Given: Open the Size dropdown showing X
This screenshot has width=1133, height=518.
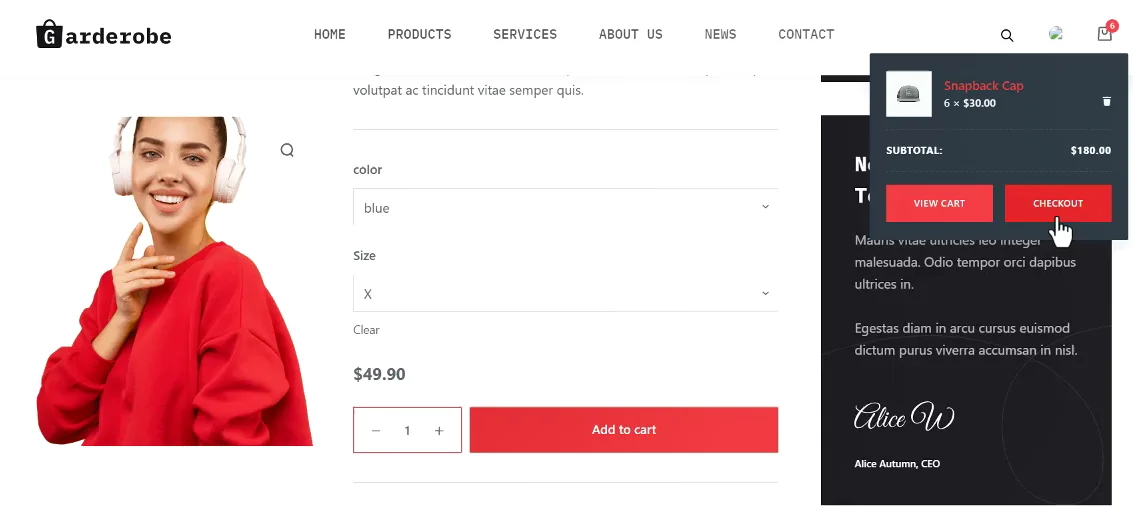Looking at the screenshot, I should pos(565,293).
